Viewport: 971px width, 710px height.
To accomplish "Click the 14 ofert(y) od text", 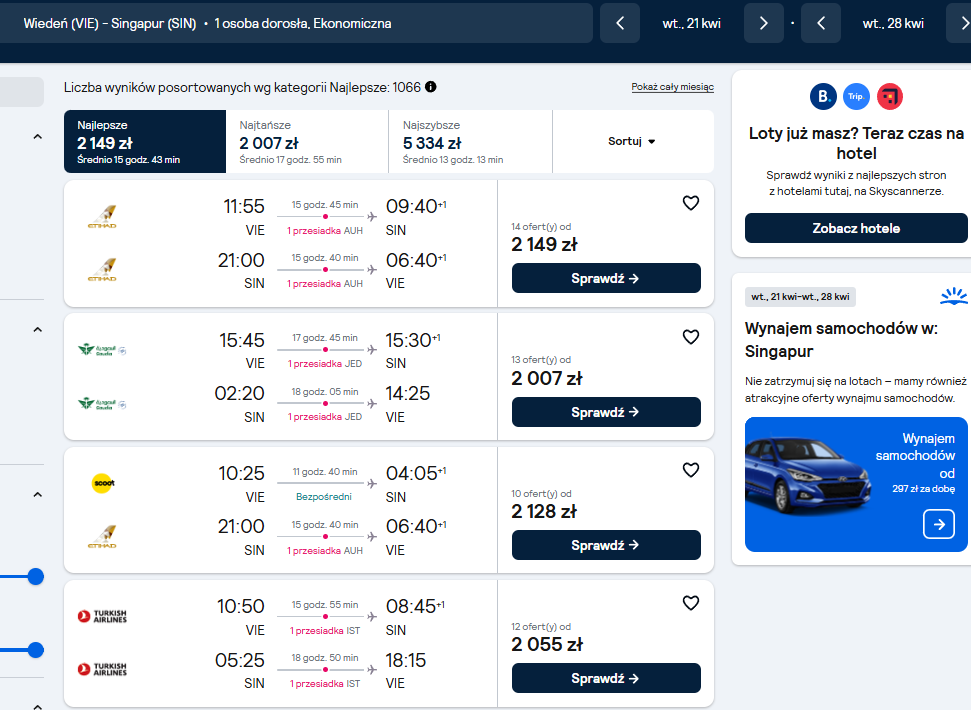I will pyautogui.click(x=541, y=227).
